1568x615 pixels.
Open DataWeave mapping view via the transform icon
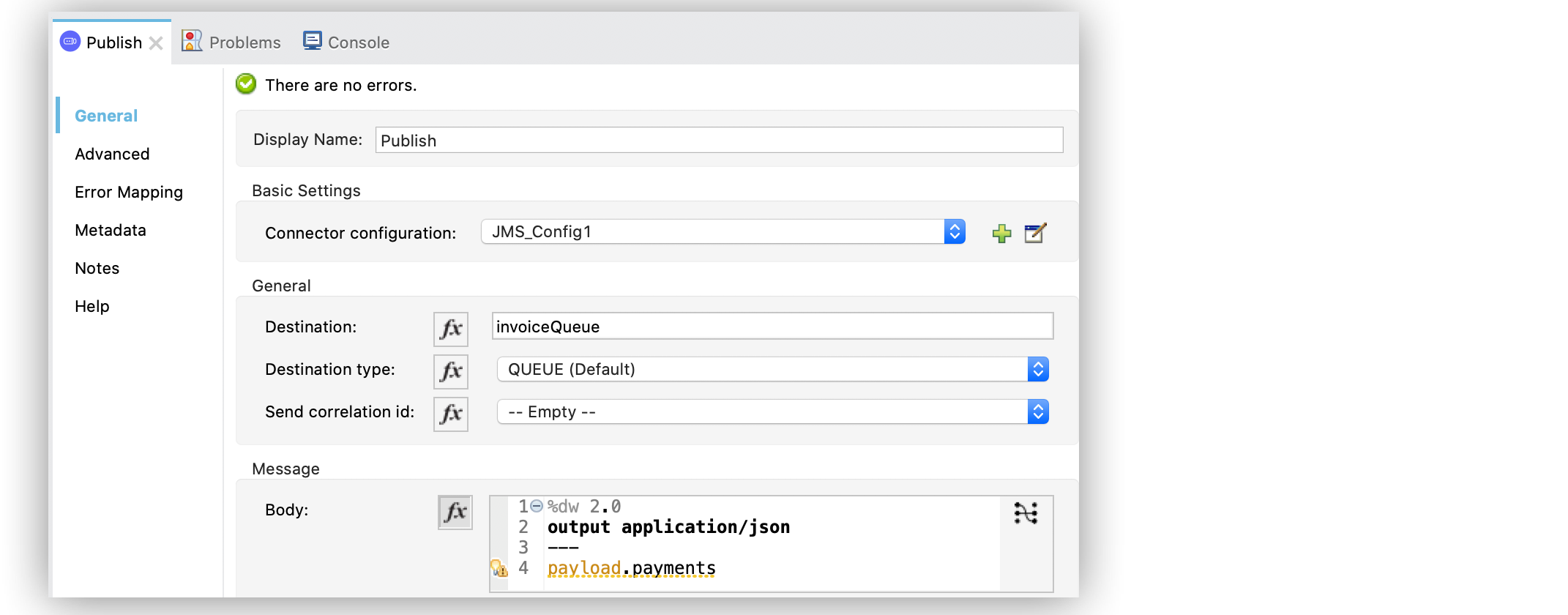(x=1026, y=513)
